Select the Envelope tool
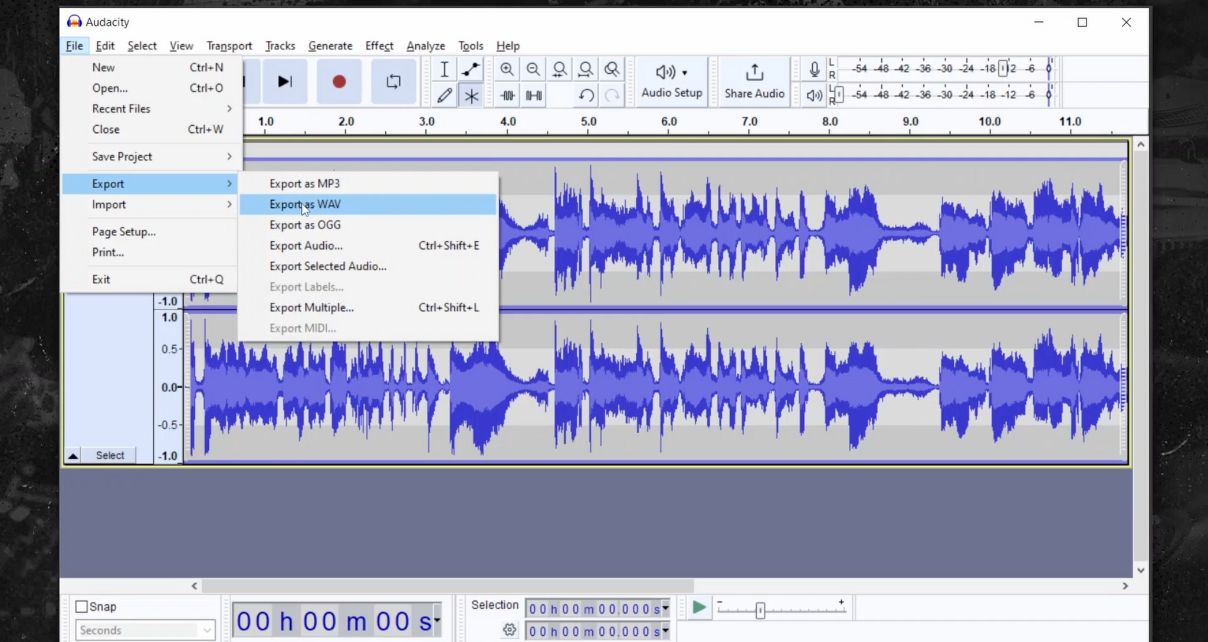Screen dimensions: 1208x642 click(x=471, y=69)
